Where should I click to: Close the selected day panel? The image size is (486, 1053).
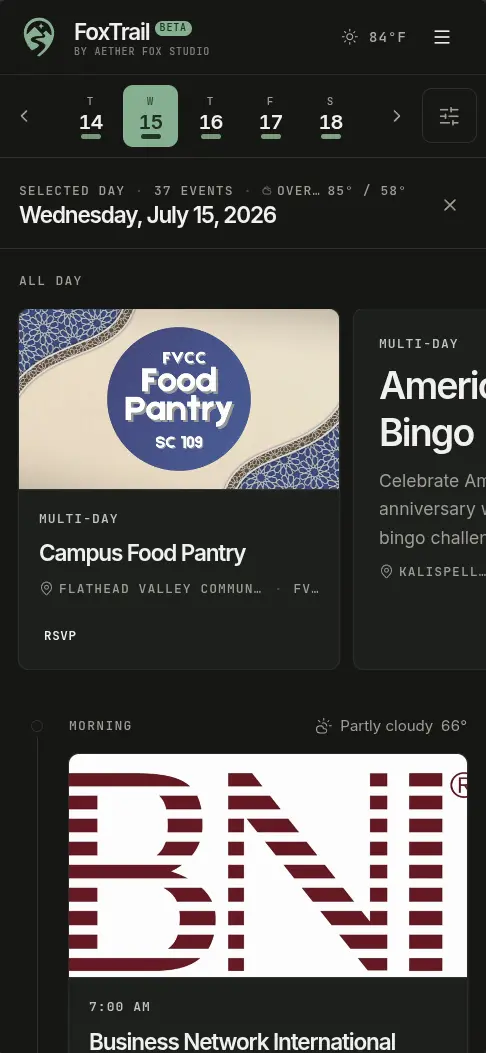pyautogui.click(x=450, y=205)
